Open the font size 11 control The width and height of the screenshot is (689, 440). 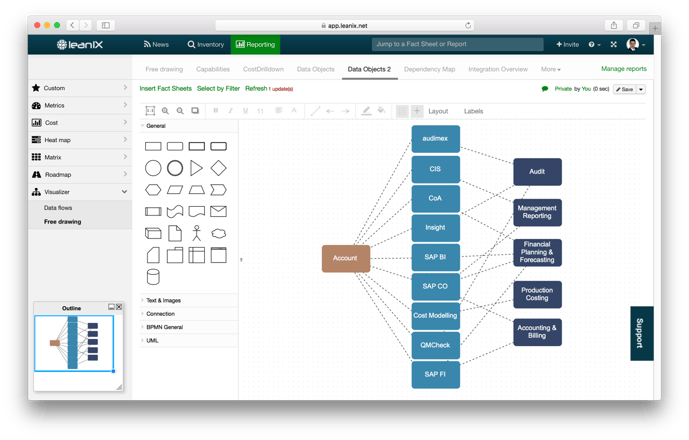point(260,111)
